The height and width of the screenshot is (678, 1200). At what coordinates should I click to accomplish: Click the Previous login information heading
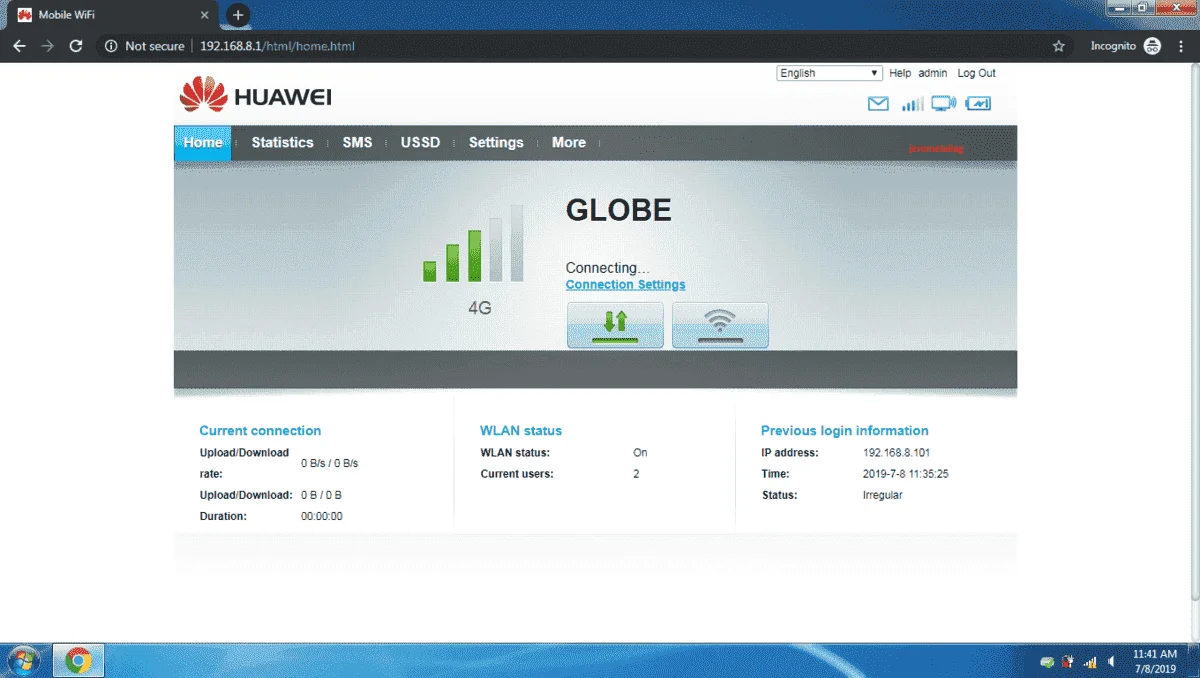845,431
